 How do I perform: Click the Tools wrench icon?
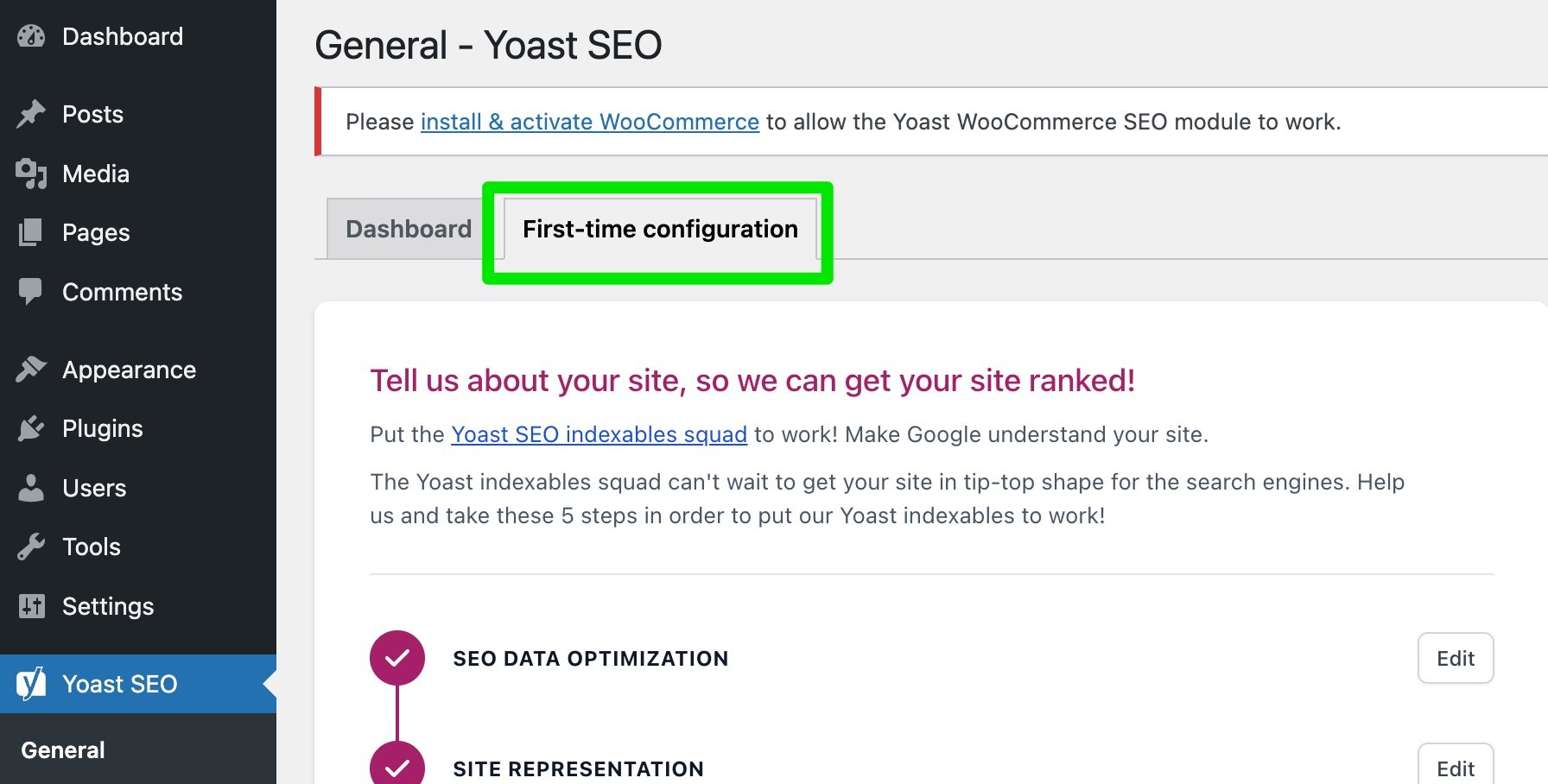tap(31, 547)
